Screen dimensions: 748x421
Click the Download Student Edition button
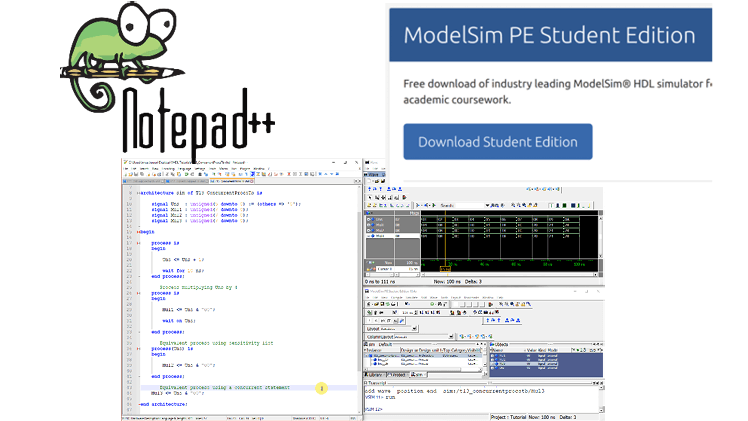[x=498, y=142]
